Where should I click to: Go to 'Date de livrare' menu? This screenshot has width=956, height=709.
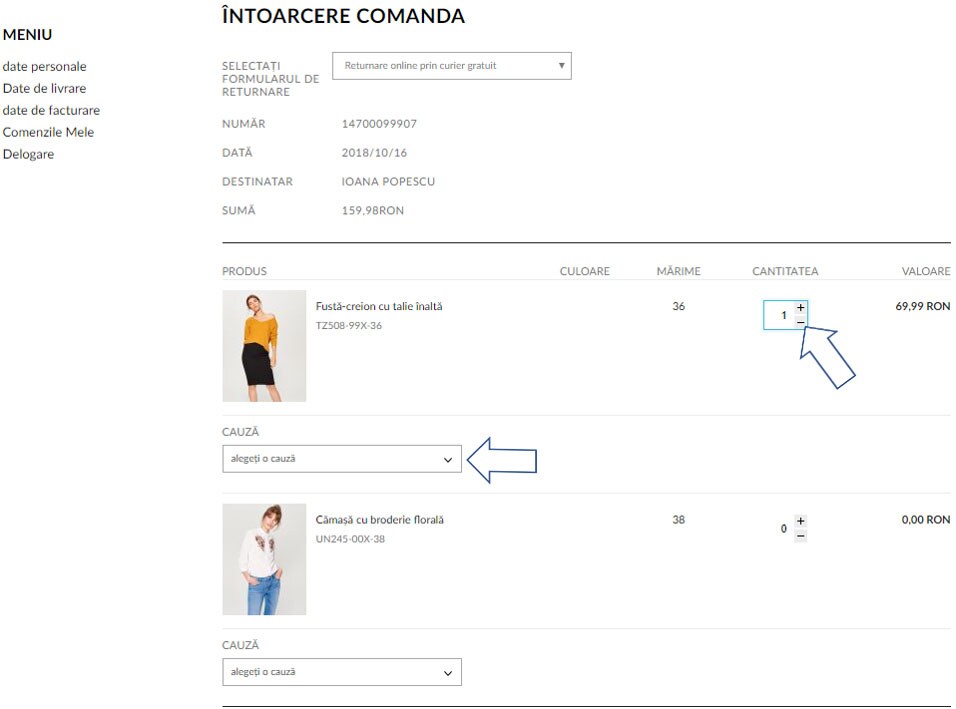(45, 89)
